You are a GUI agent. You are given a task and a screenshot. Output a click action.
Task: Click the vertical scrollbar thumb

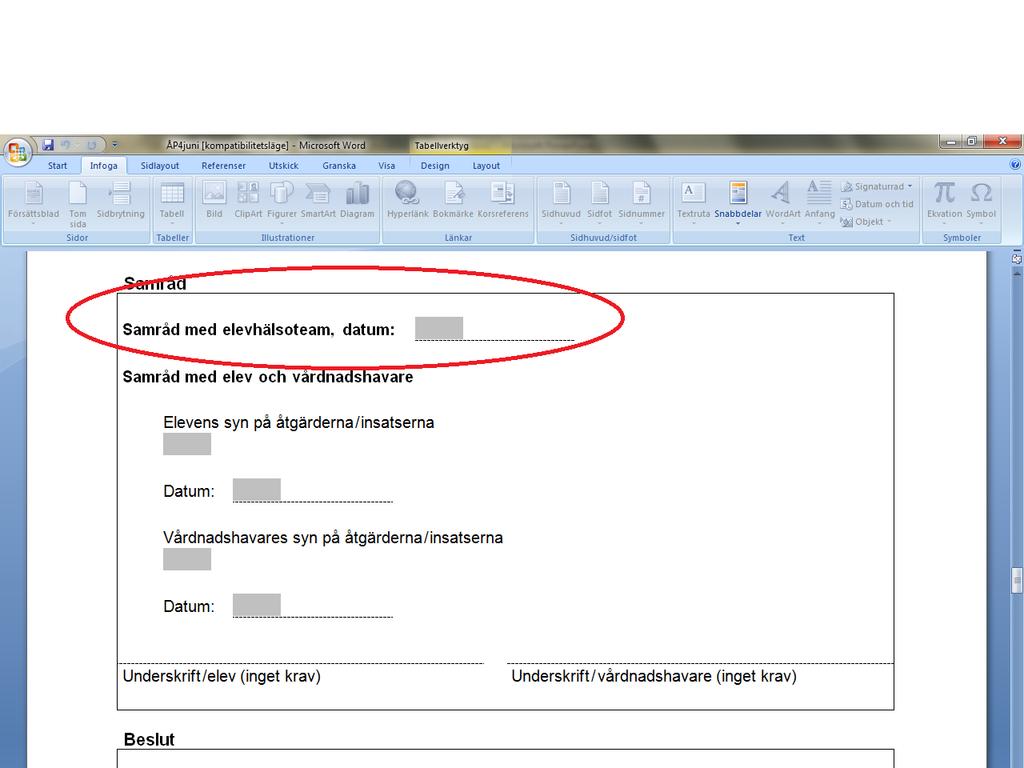tap(1016, 581)
